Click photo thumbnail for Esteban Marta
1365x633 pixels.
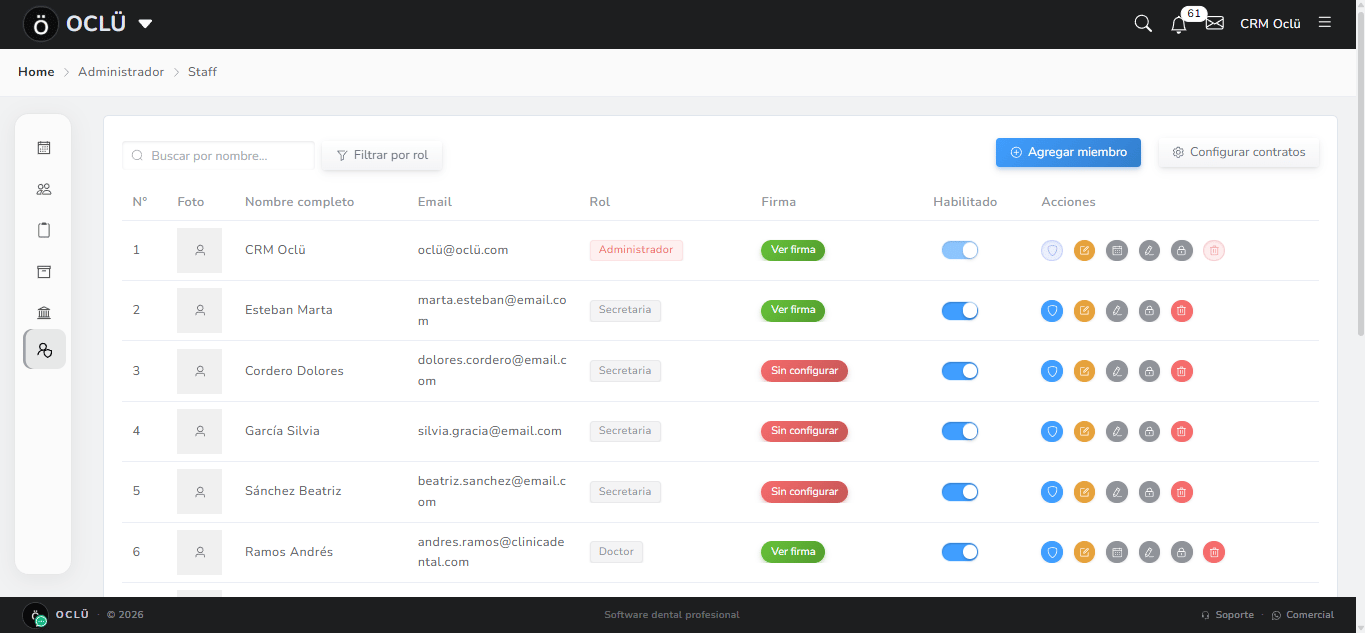click(200, 311)
